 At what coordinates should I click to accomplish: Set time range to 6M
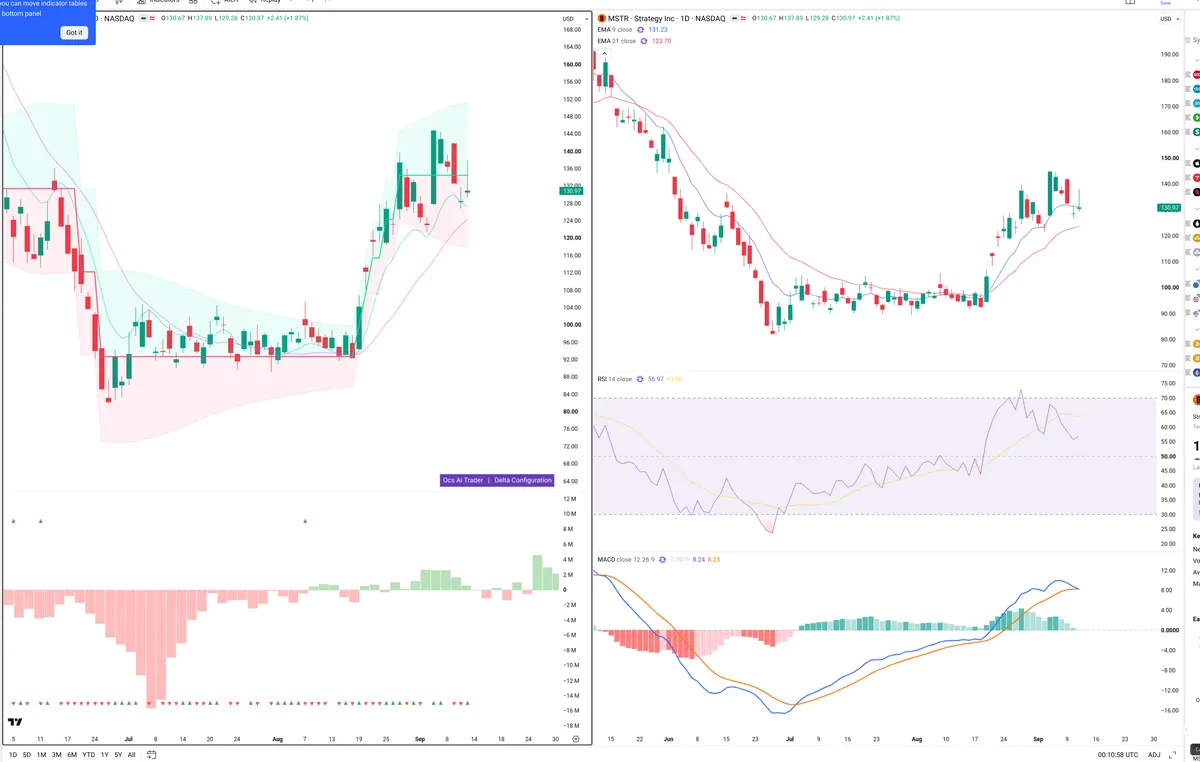click(x=72, y=755)
